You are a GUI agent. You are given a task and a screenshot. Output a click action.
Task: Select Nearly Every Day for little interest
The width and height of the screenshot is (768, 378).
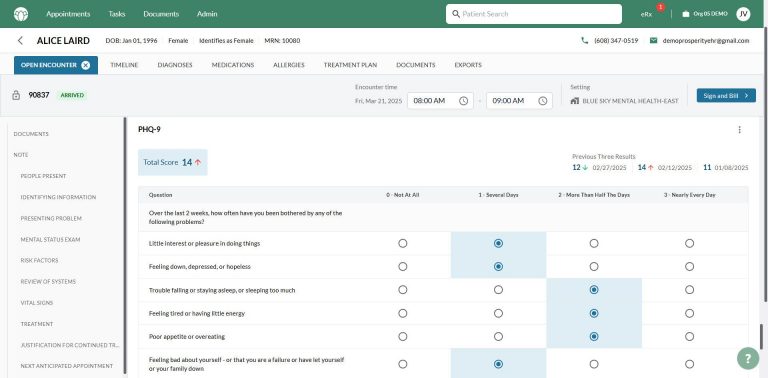pos(689,243)
